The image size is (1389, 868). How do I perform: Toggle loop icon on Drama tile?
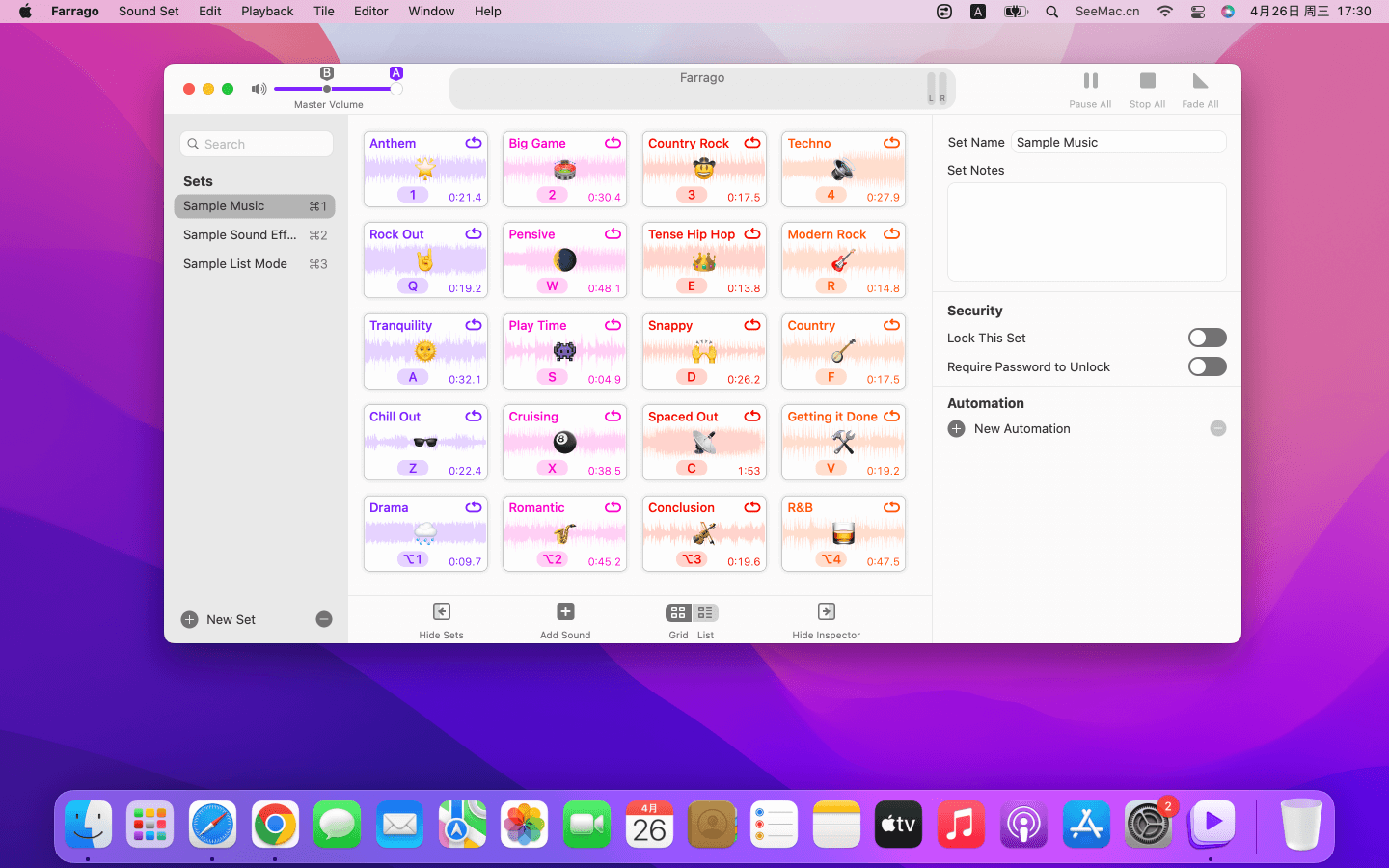click(x=474, y=507)
